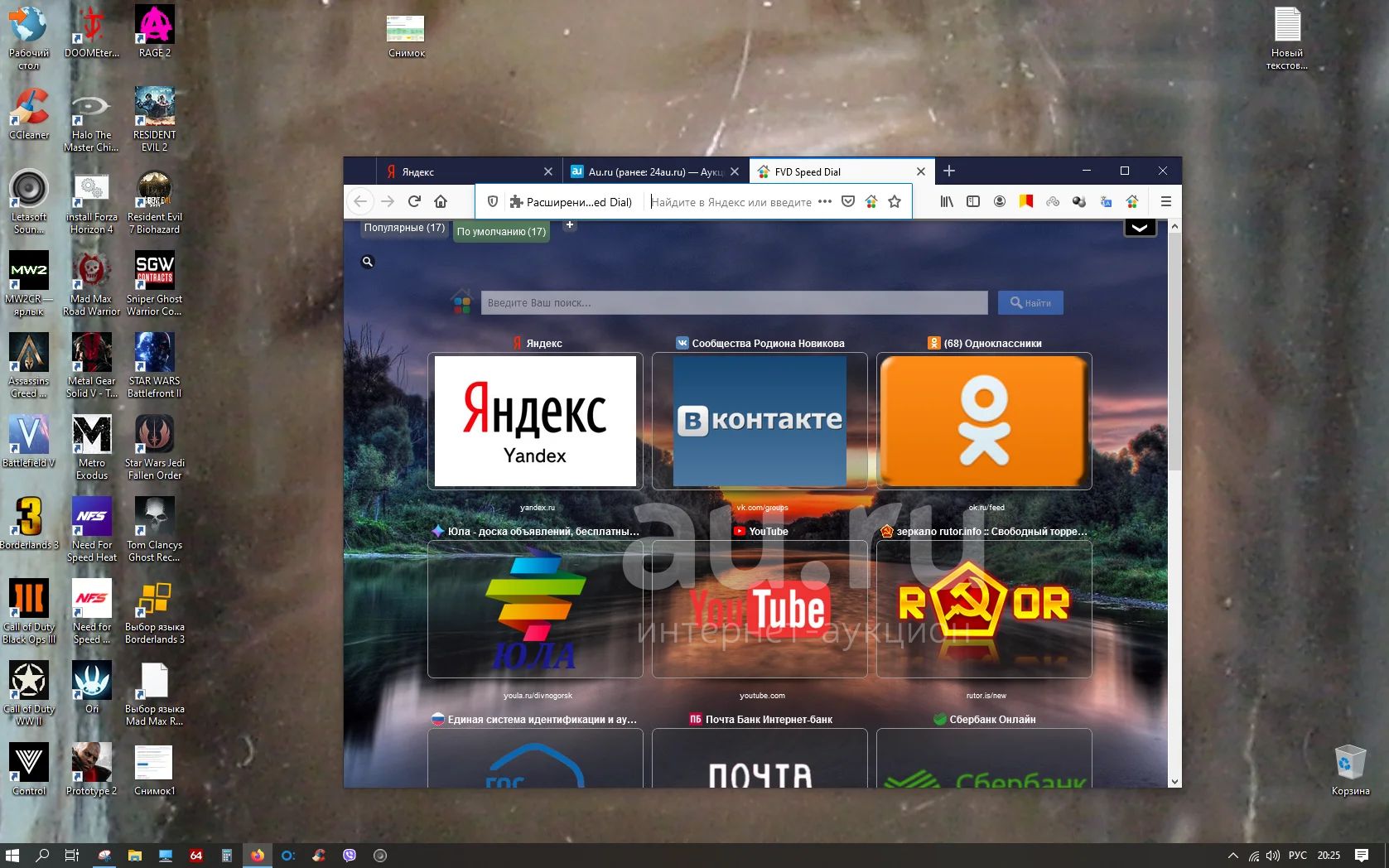
Task: Select Battlefield V desktop icon
Action: click(29, 442)
